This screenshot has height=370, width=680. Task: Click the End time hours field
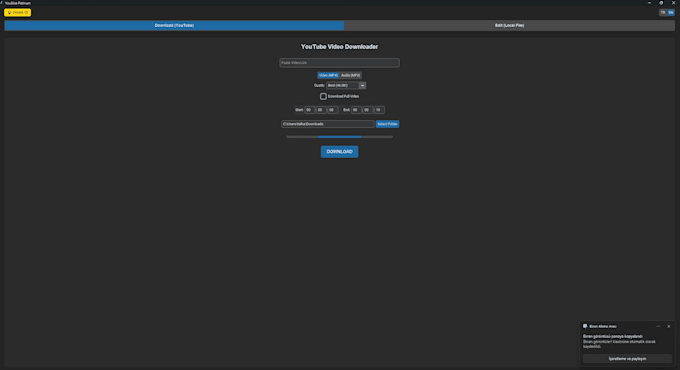coord(356,110)
